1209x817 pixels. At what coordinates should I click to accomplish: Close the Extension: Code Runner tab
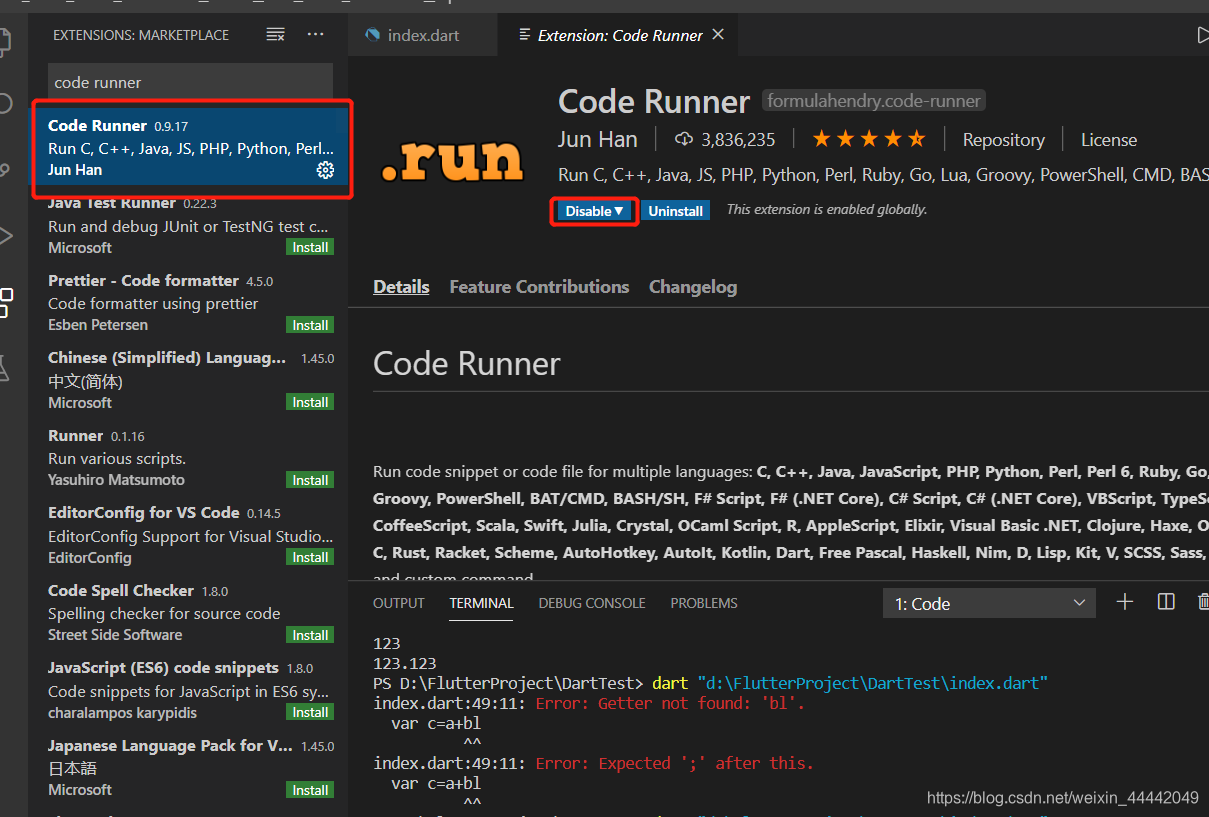pos(718,35)
